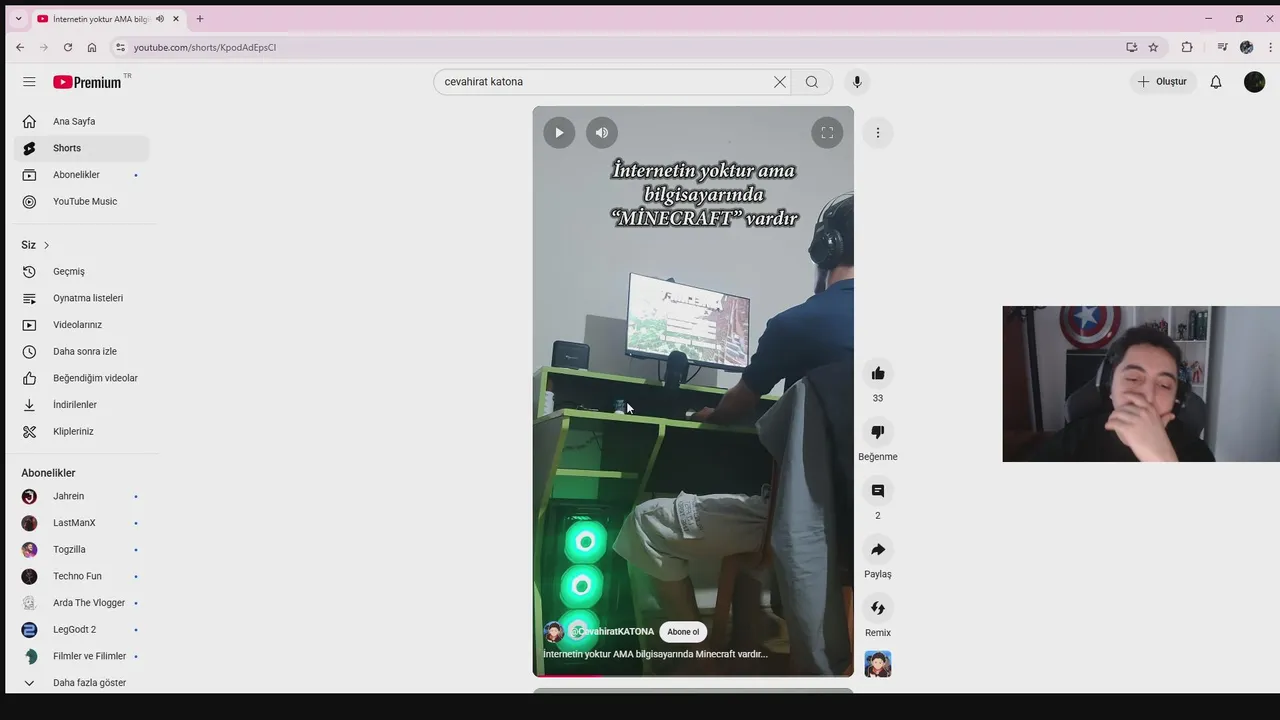
Task: Open İndirilenler downloads
Action: (82, 405)
